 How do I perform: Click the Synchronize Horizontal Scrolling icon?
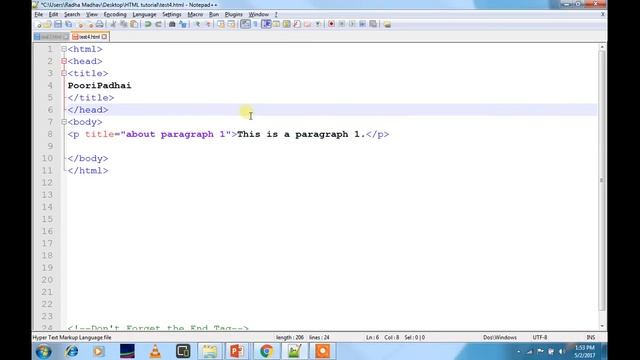(x=231, y=24)
